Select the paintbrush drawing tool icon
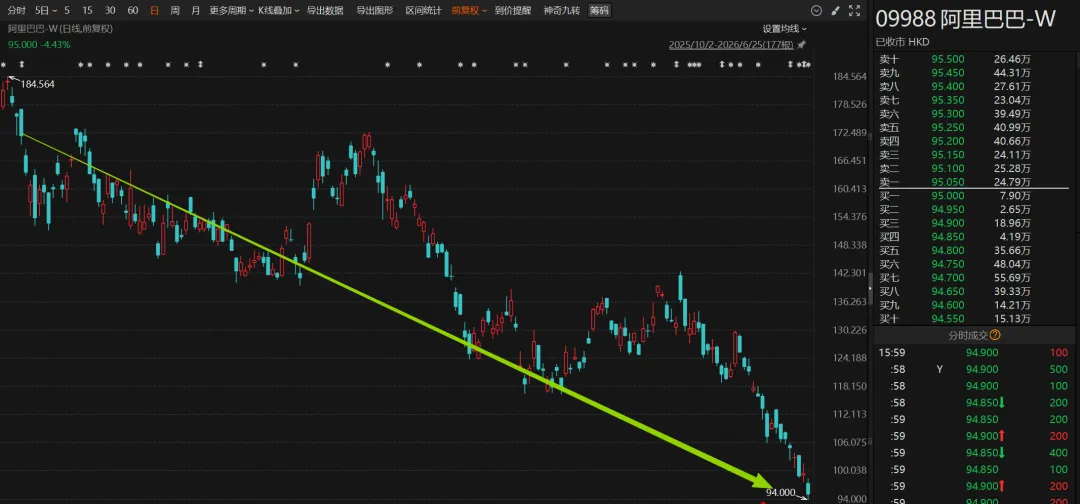This screenshot has width=1080, height=504. [x=835, y=10]
